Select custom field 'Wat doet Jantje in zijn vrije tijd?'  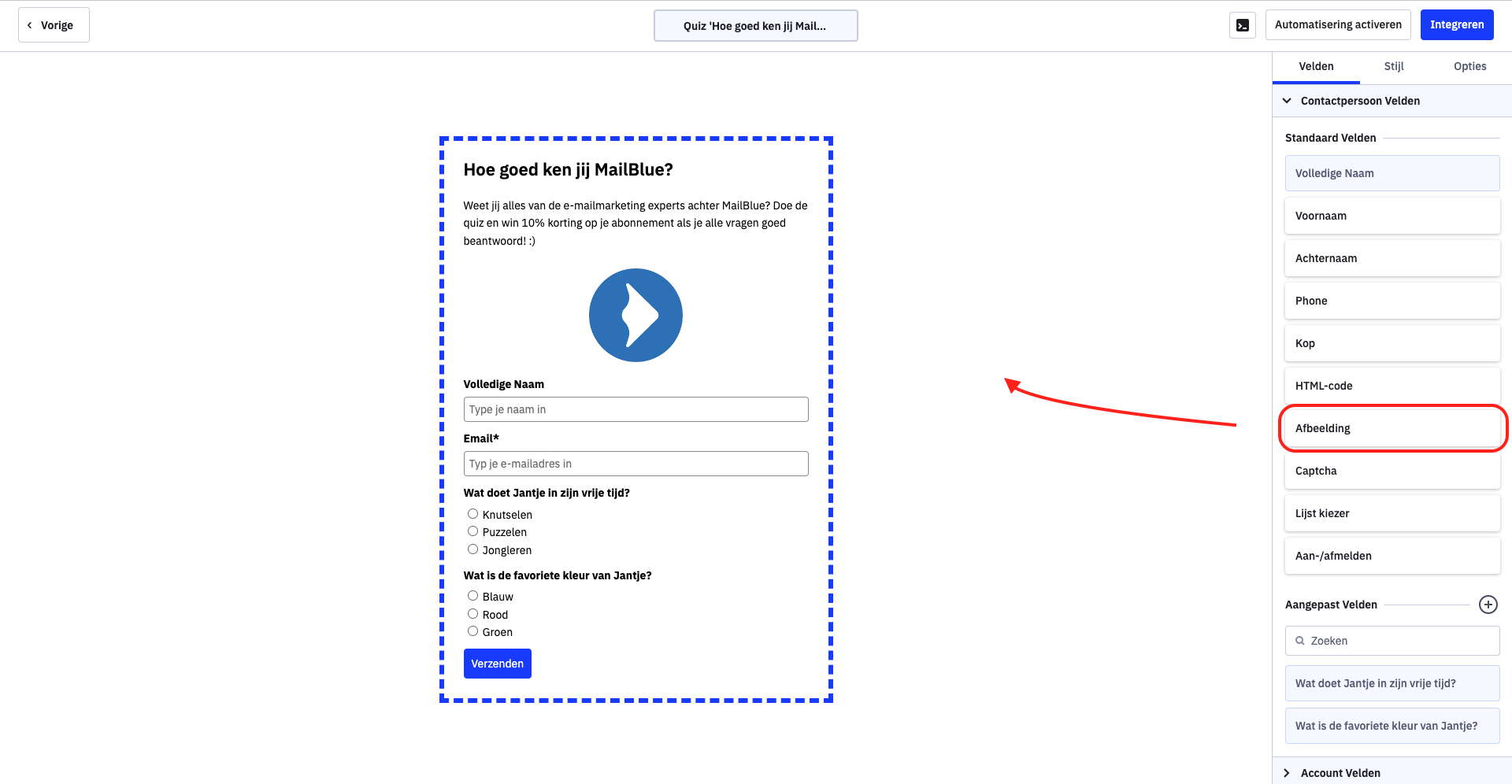(1392, 683)
